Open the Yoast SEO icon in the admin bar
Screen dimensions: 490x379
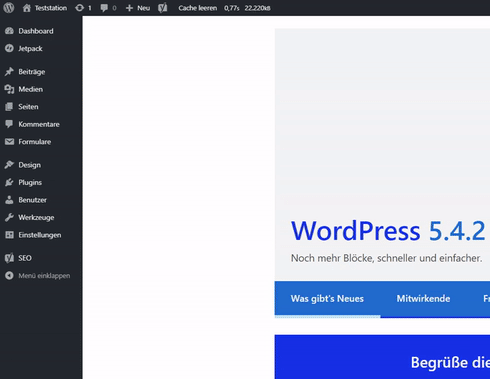tap(163, 8)
